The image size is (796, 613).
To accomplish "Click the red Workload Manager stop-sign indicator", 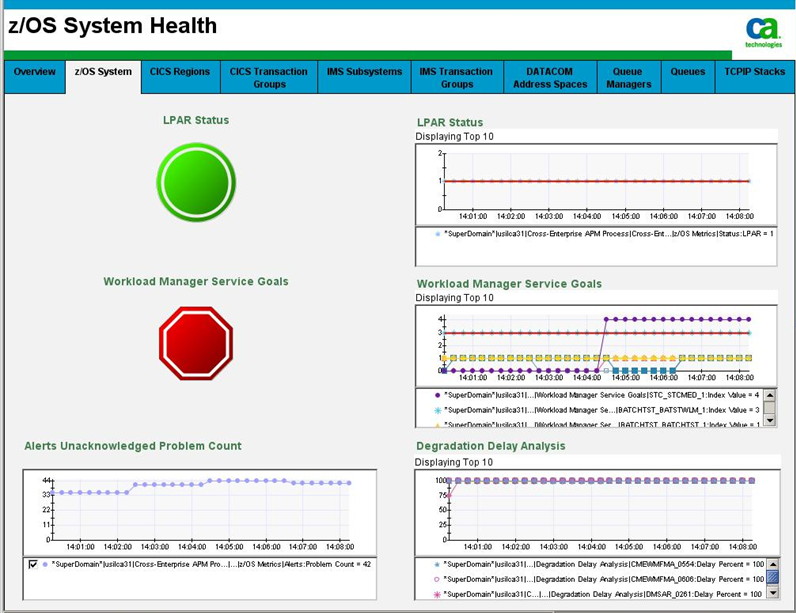I will coord(196,343).
